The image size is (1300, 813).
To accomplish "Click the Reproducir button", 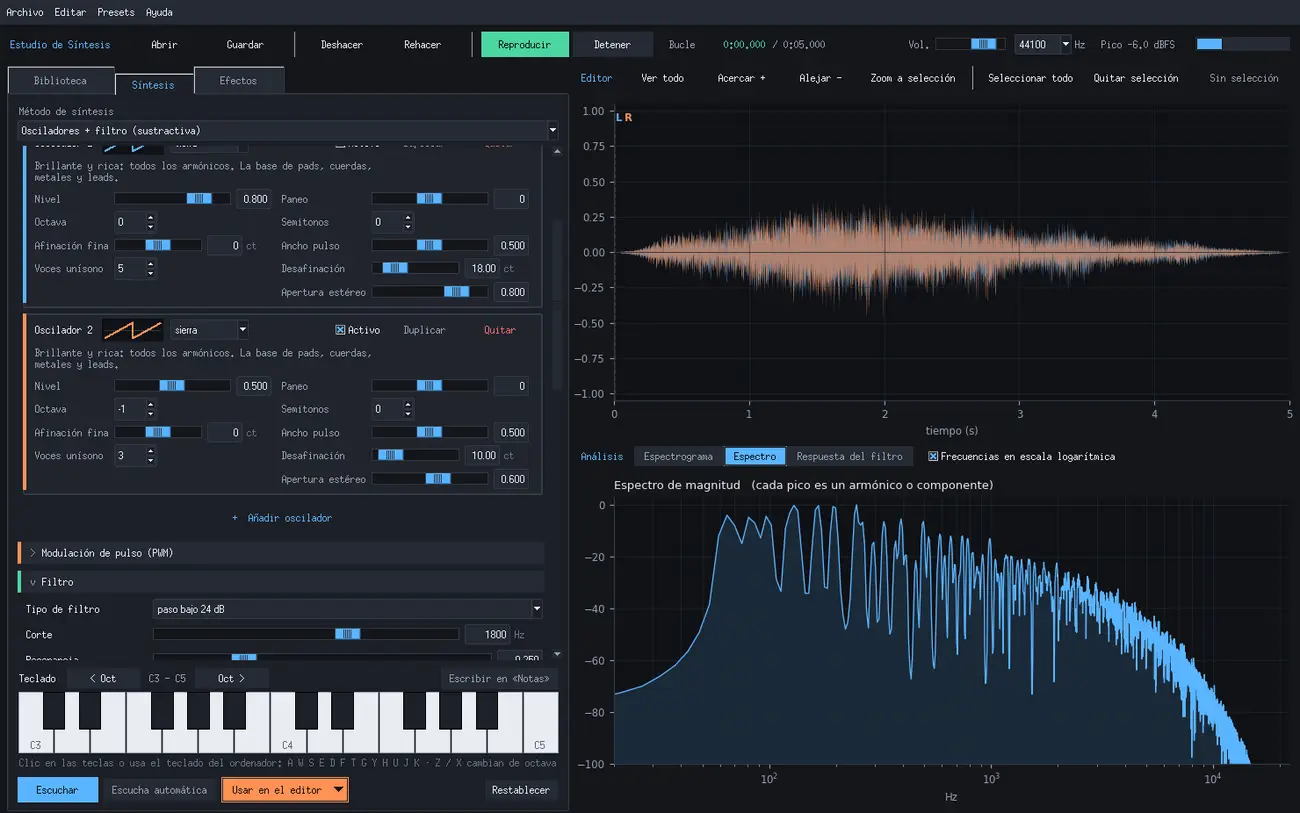I will click(525, 45).
